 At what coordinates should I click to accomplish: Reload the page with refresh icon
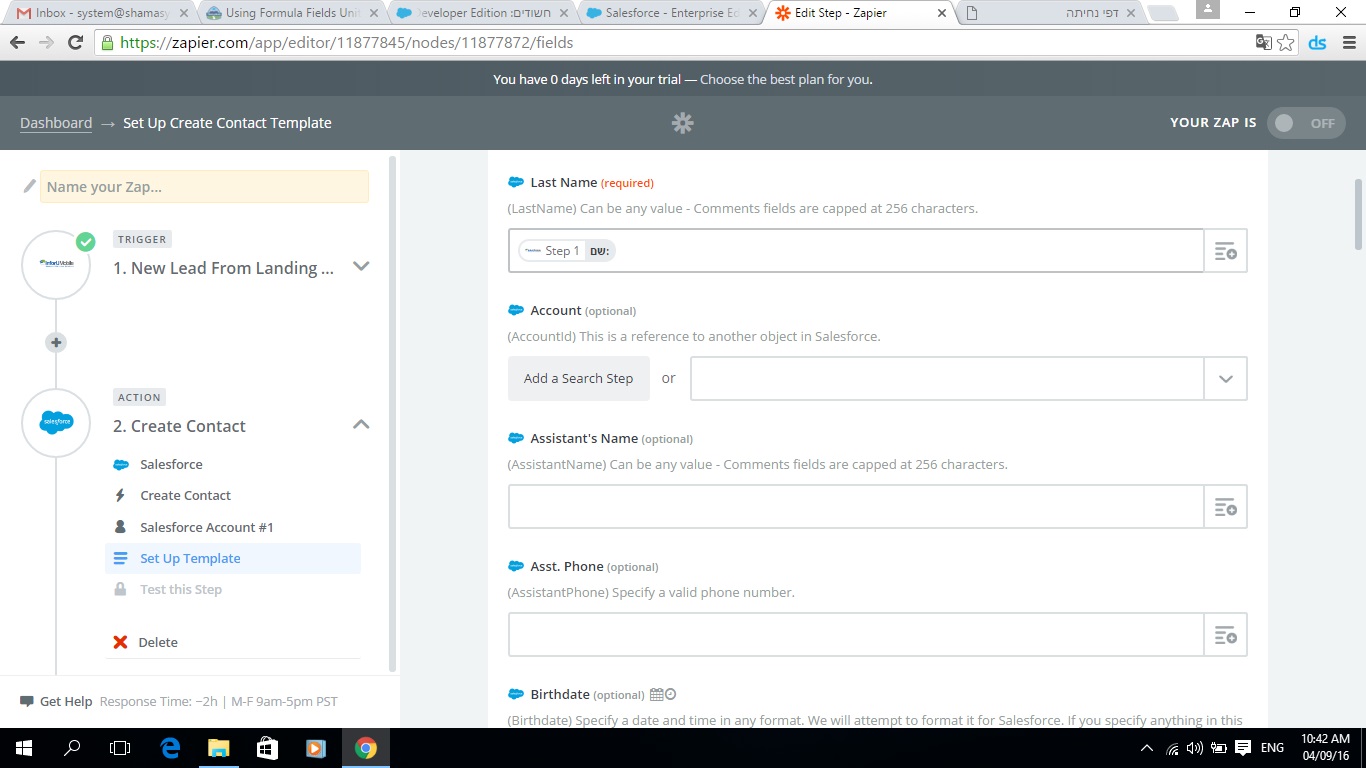[x=75, y=43]
